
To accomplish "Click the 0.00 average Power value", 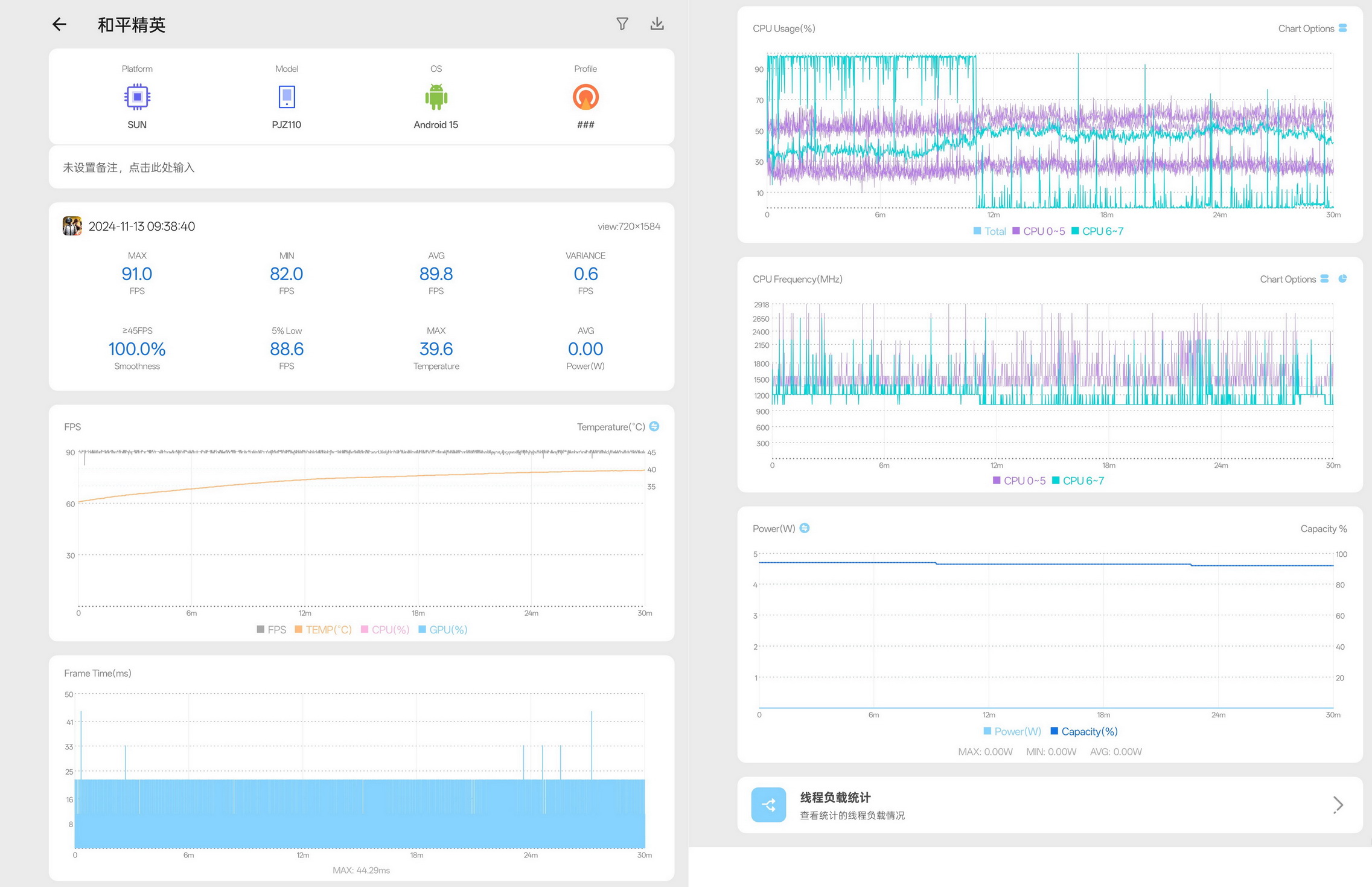I will [585, 349].
